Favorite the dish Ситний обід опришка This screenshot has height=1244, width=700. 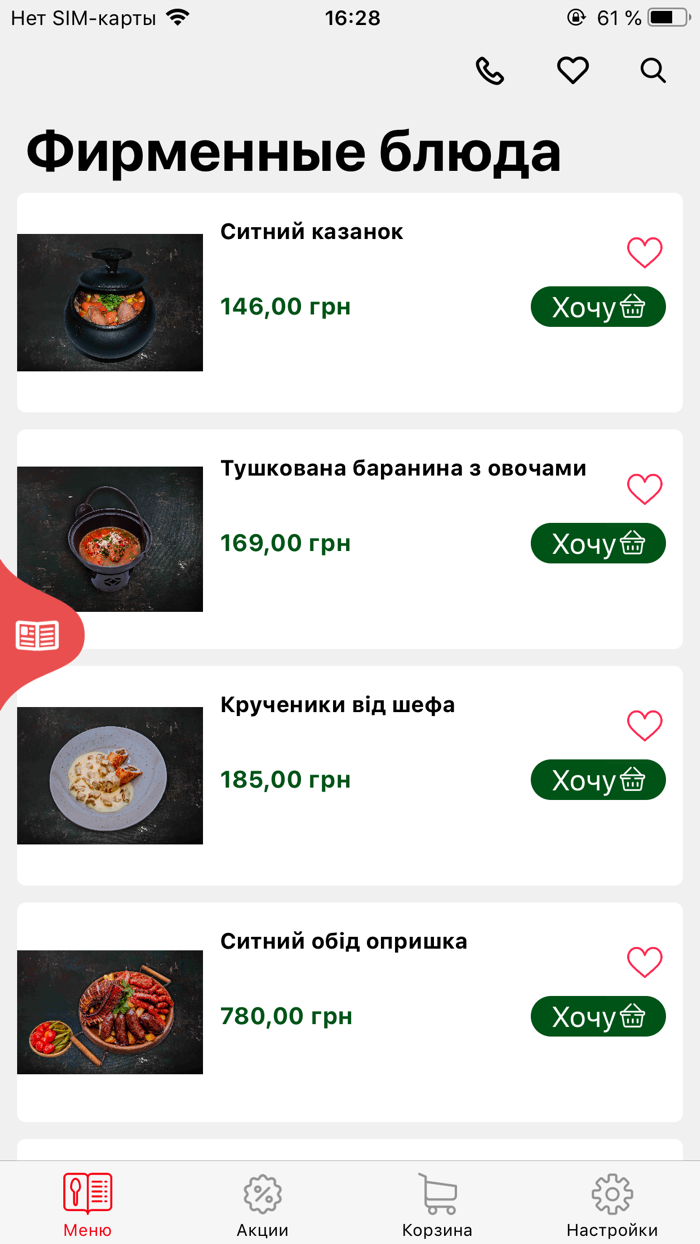[x=645, y=961]
